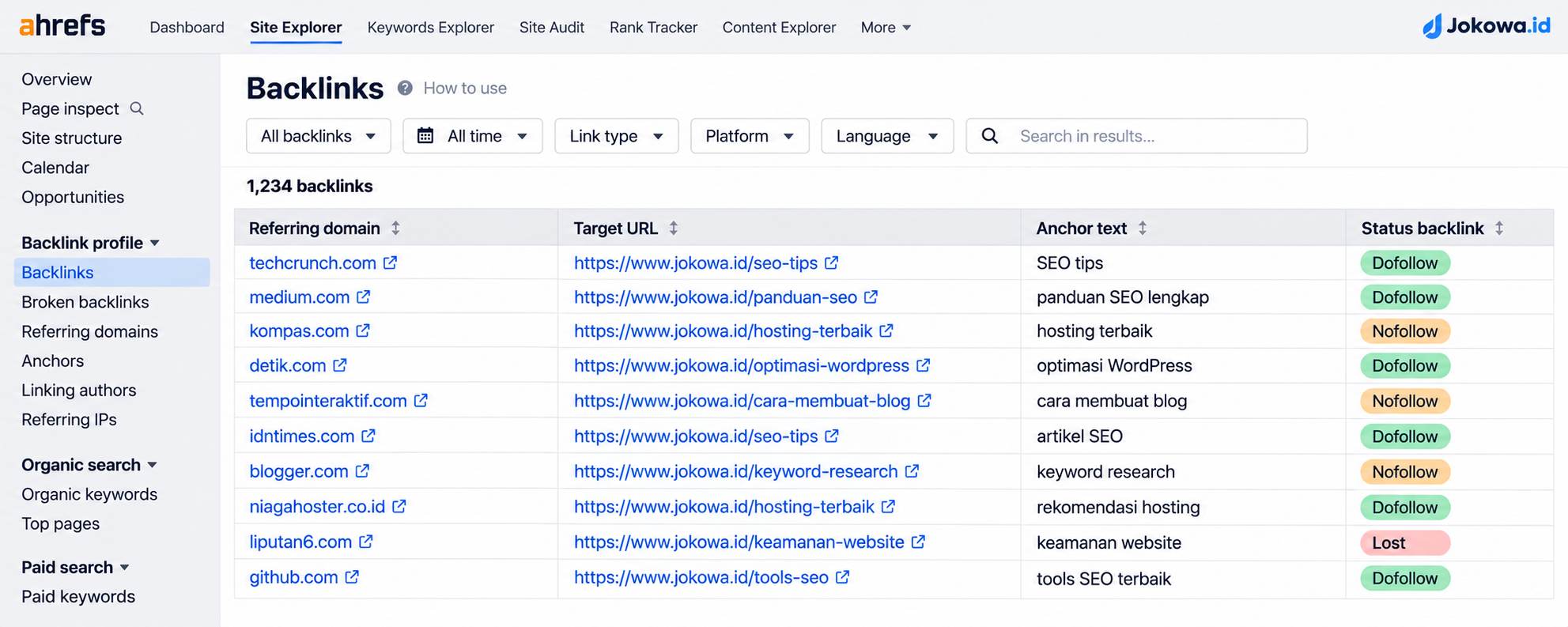The image size is (1568, 627).
Task: Open external icon for tools-seo target URL
Action: coord(843,577)
